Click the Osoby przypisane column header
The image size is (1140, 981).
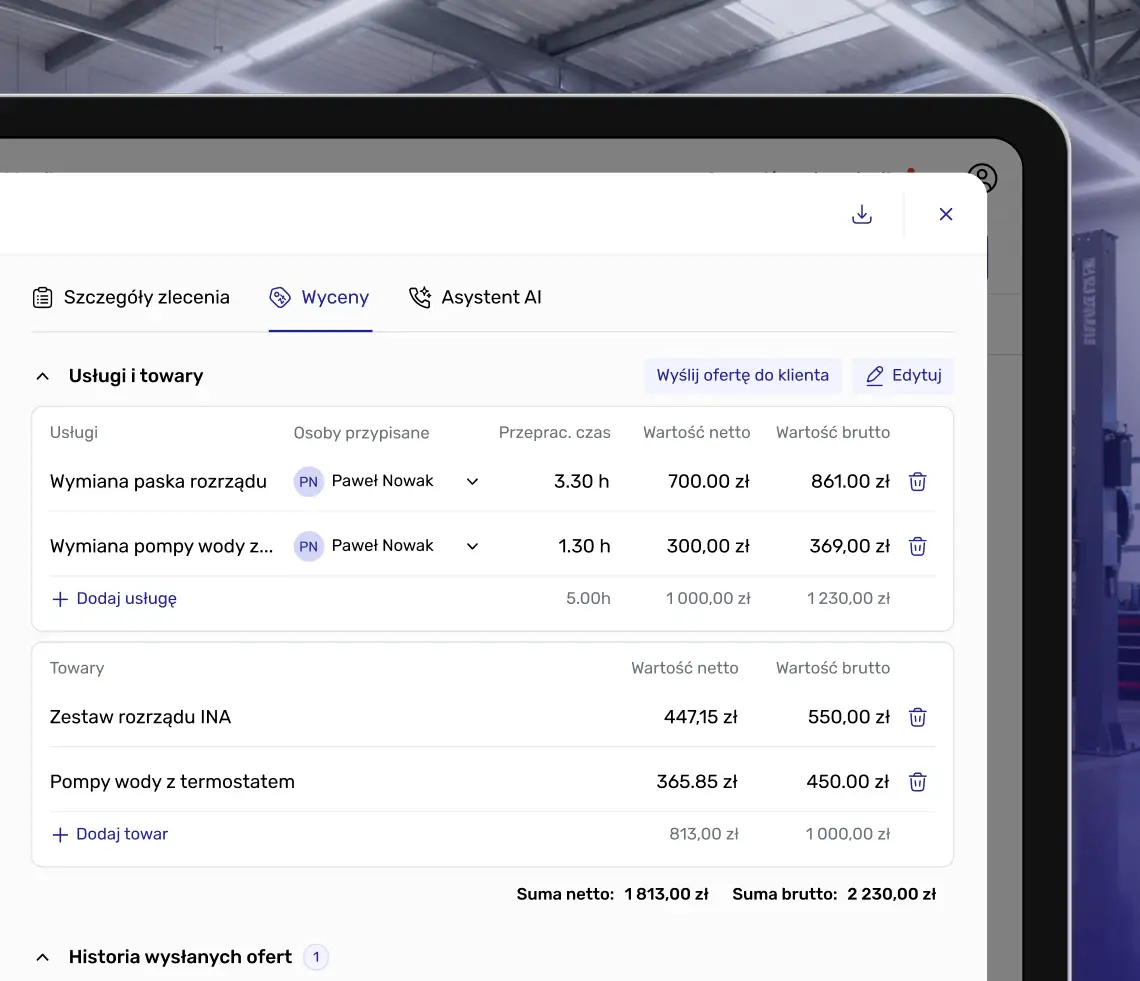(361, 433)
